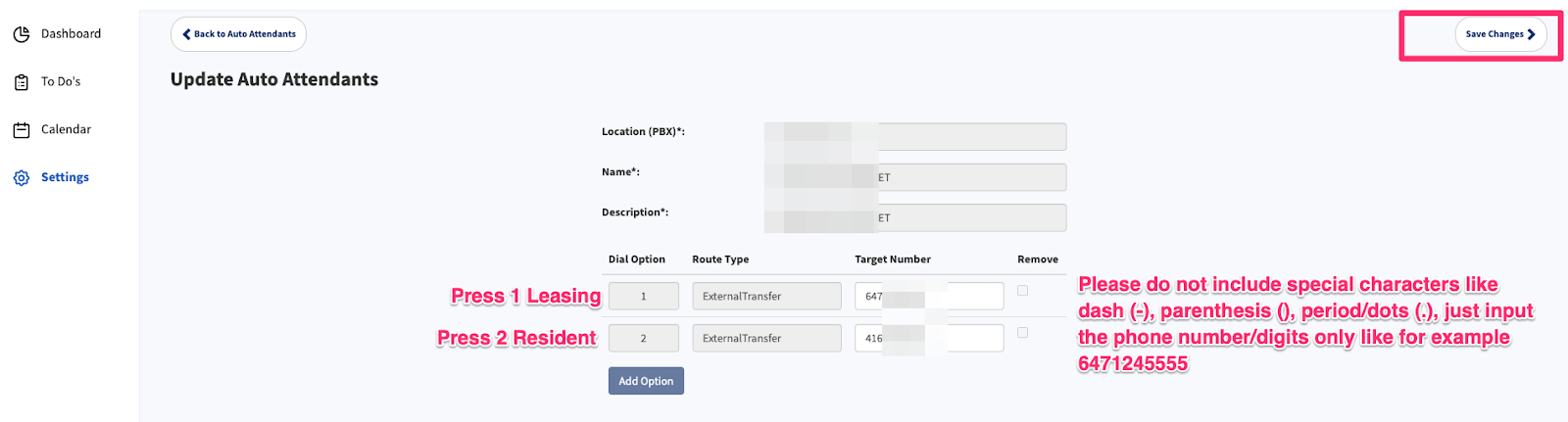1568x422 pixels.
Task: Click the Save Changes chevron icon
Action: 1532,34
